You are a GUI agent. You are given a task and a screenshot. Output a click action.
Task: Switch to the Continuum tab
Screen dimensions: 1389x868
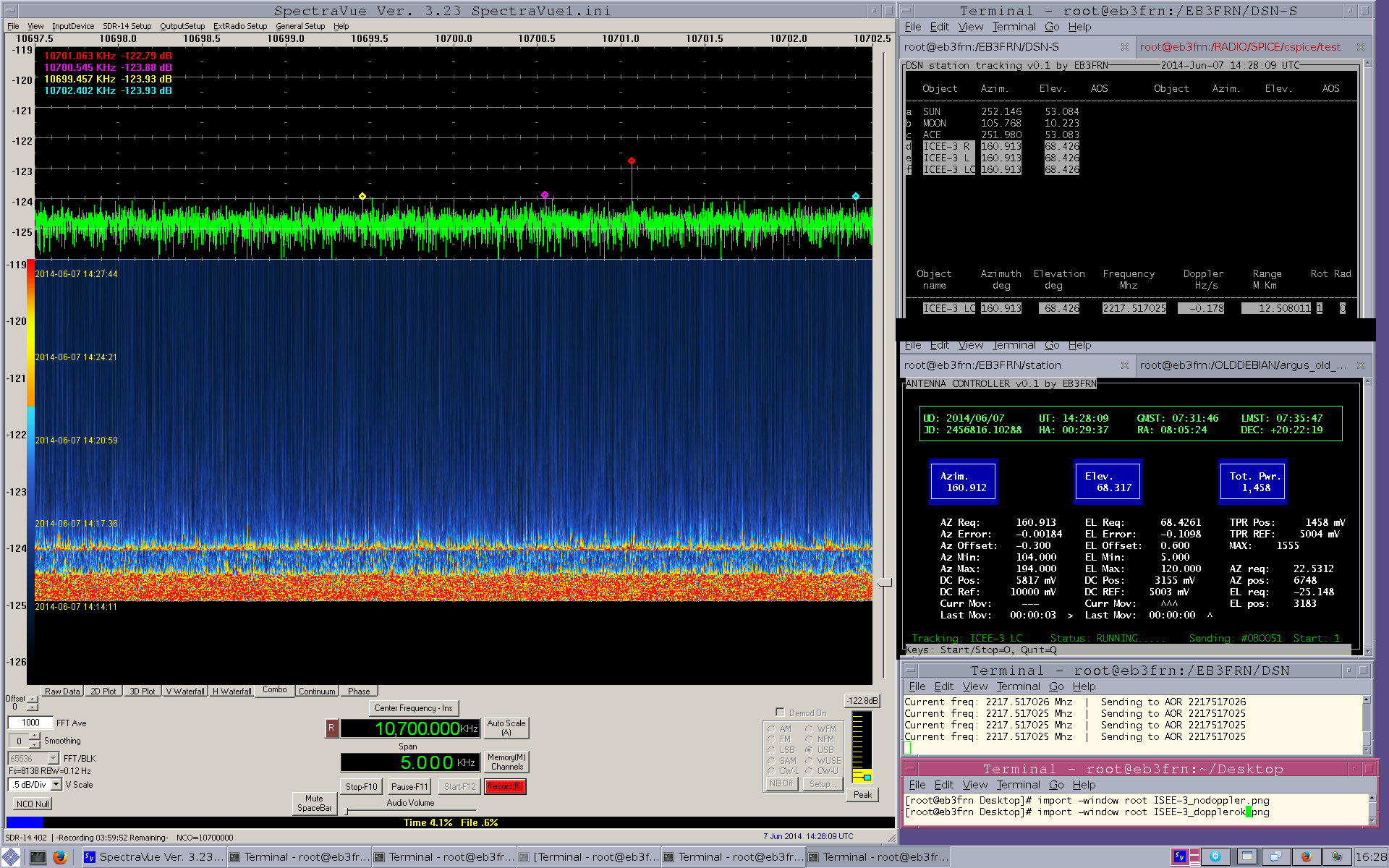coord(317,692)
